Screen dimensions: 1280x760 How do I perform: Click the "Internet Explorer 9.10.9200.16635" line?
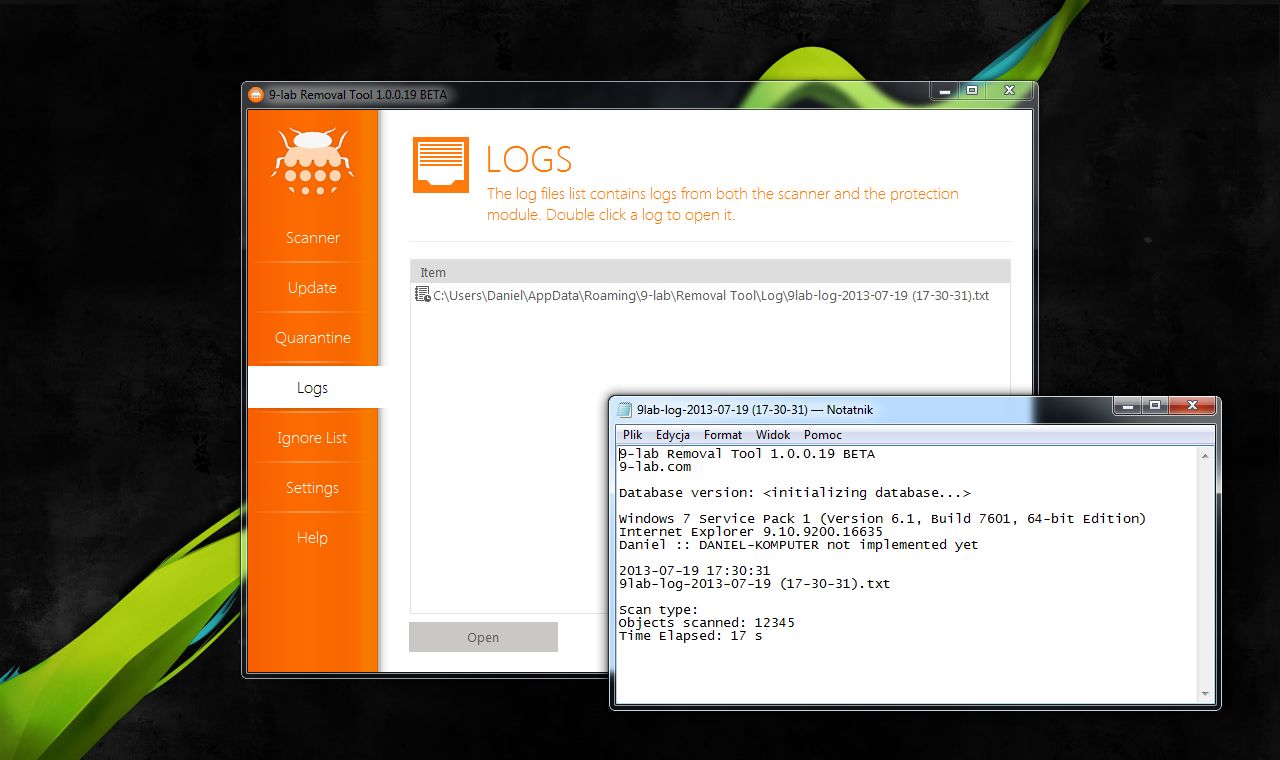pos(751,531)
